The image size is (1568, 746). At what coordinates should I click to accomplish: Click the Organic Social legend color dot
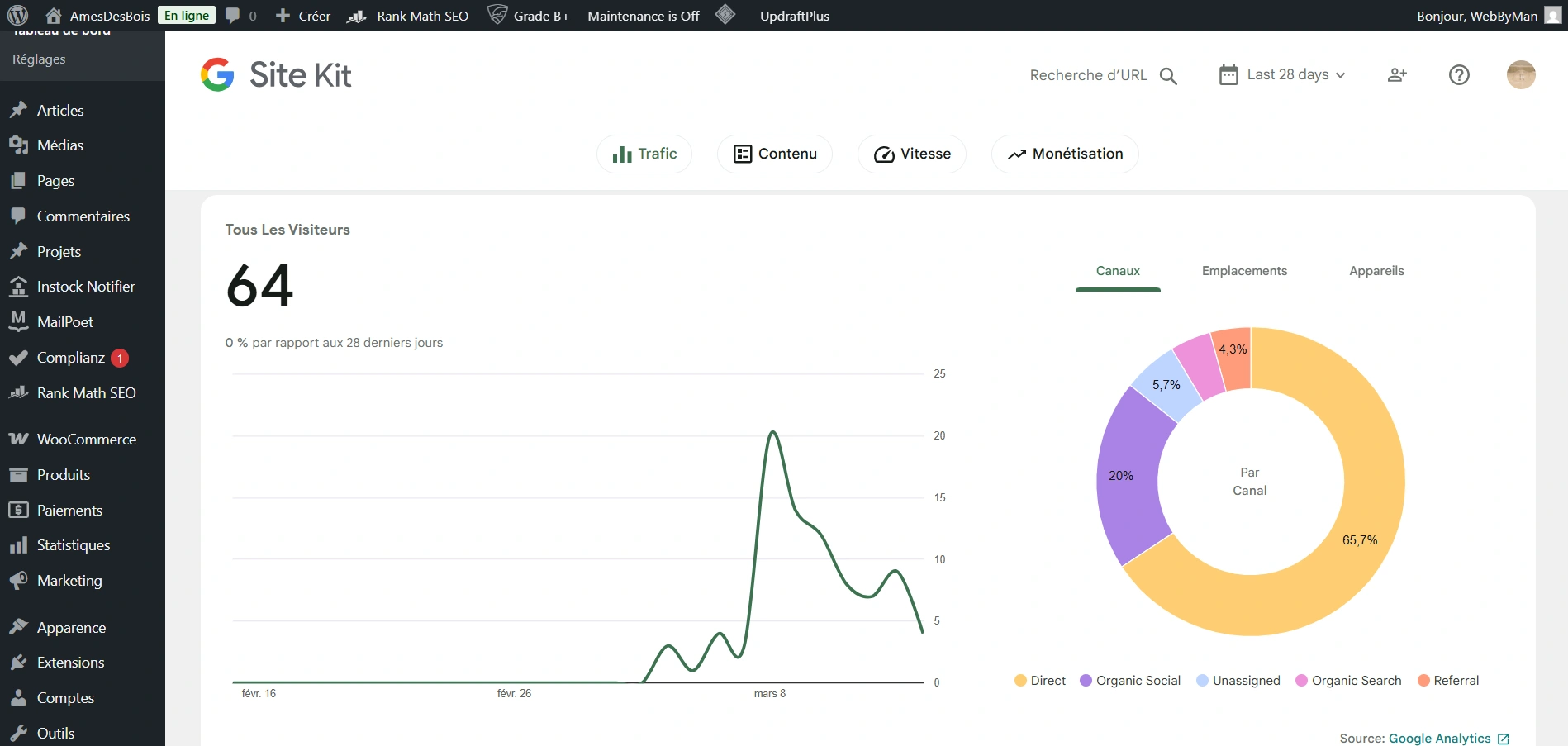pos(1086,681)
